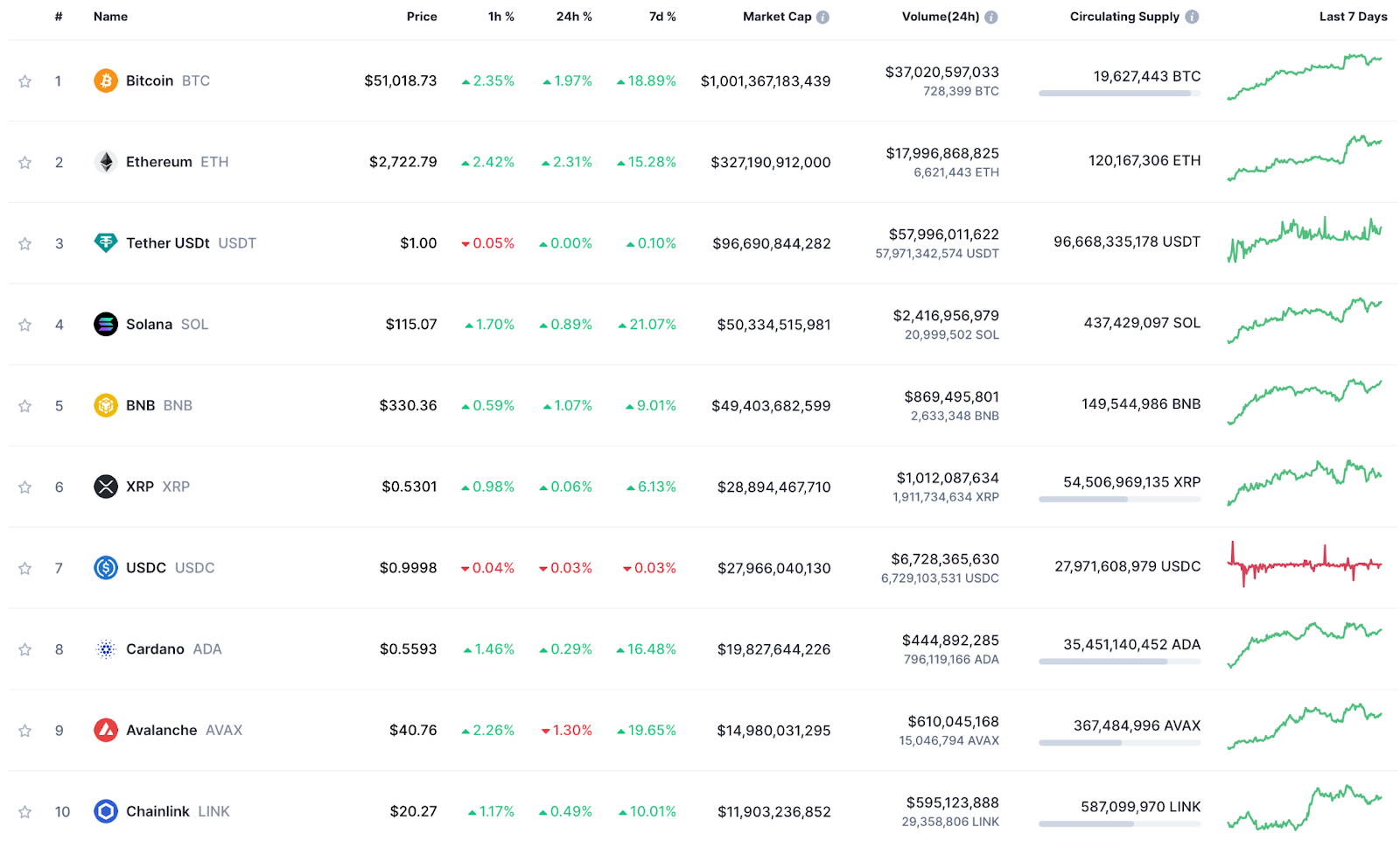
Task: Open the Avalanche AVAX coin page
Action: (x=185, y=730)
